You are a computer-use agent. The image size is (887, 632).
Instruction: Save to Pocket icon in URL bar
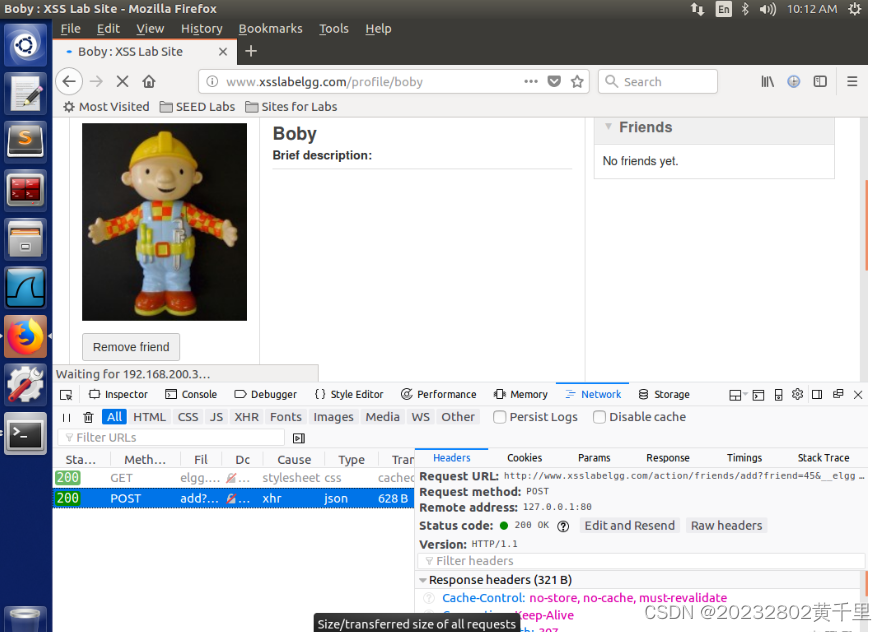(554, 81)
